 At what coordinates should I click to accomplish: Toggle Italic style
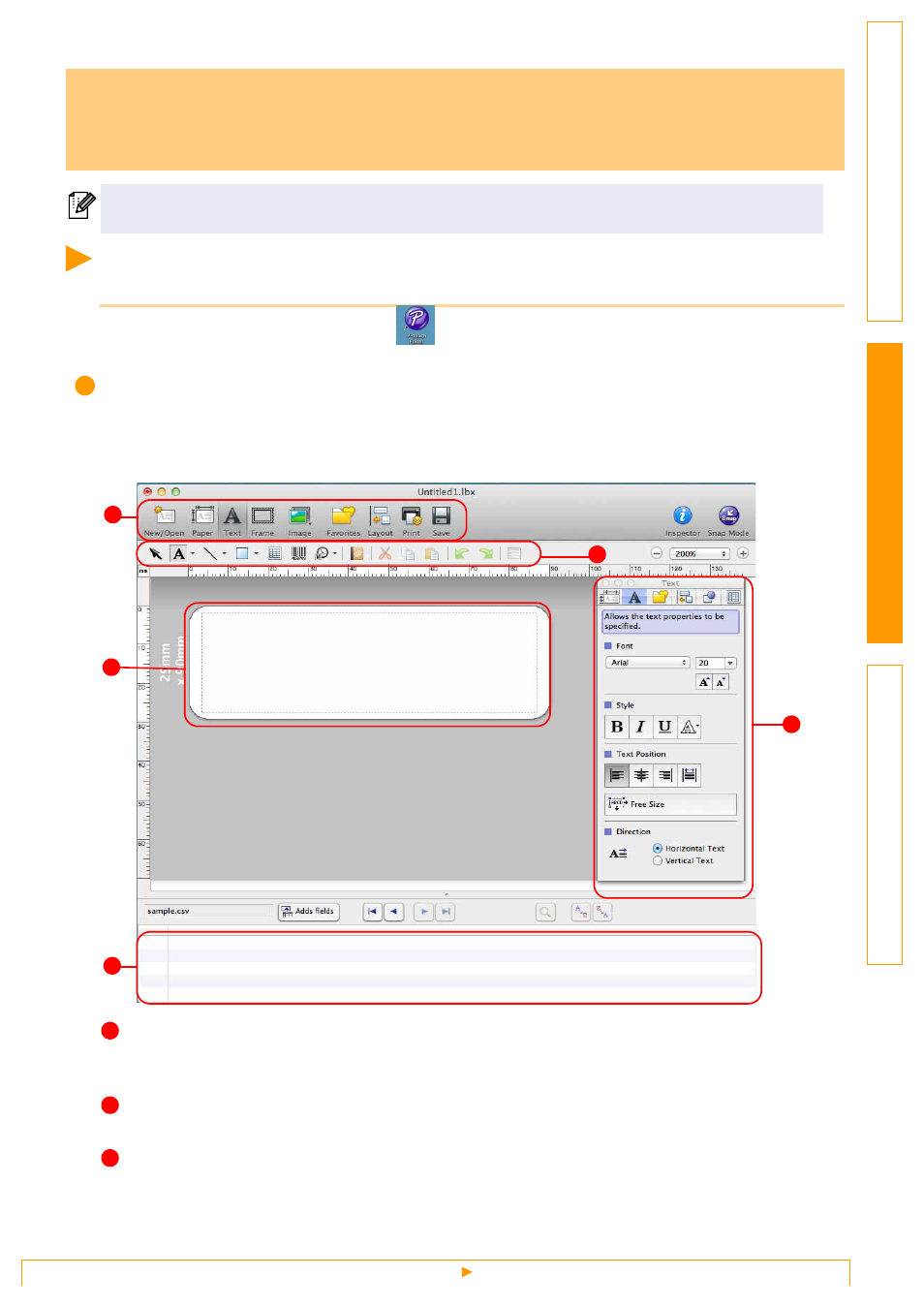tap(640, 727)
